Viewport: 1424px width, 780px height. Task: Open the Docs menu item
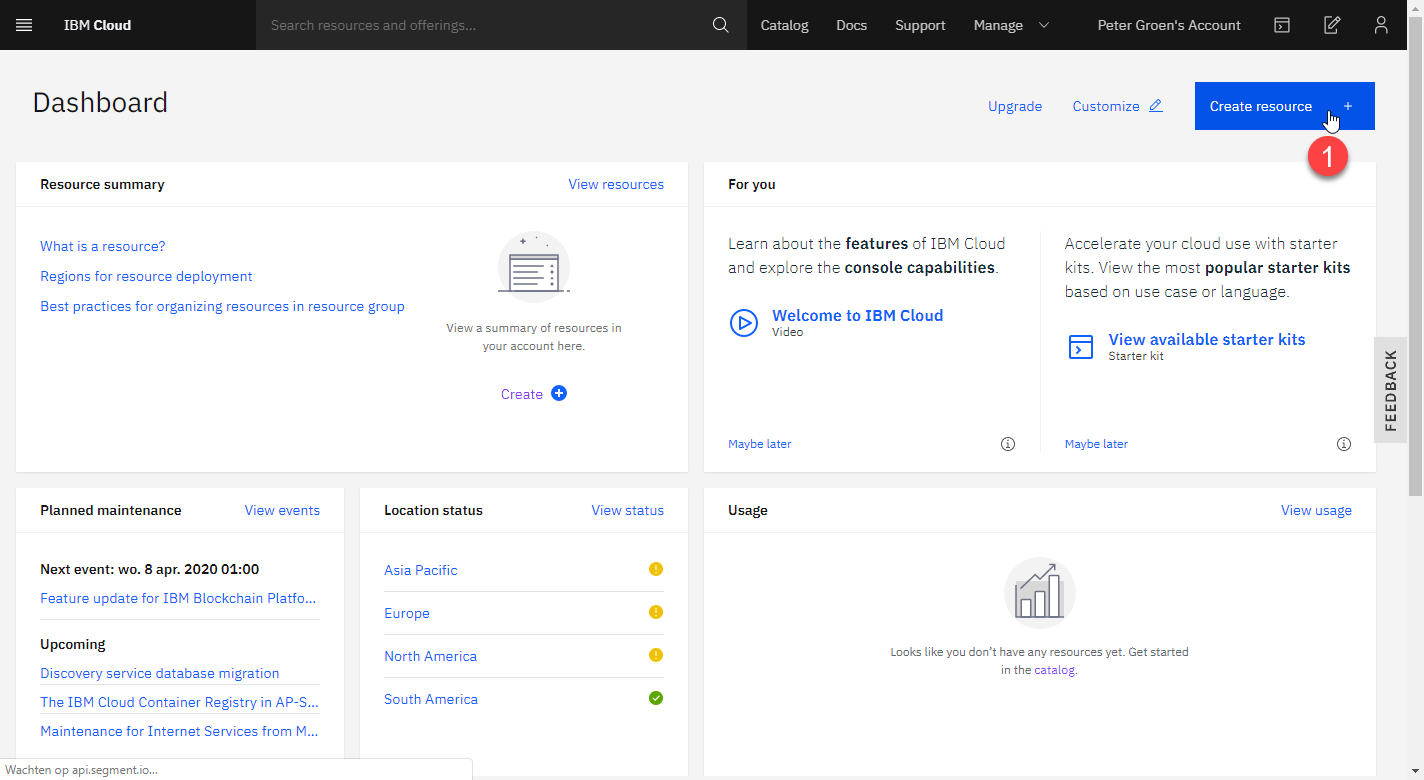852,25
